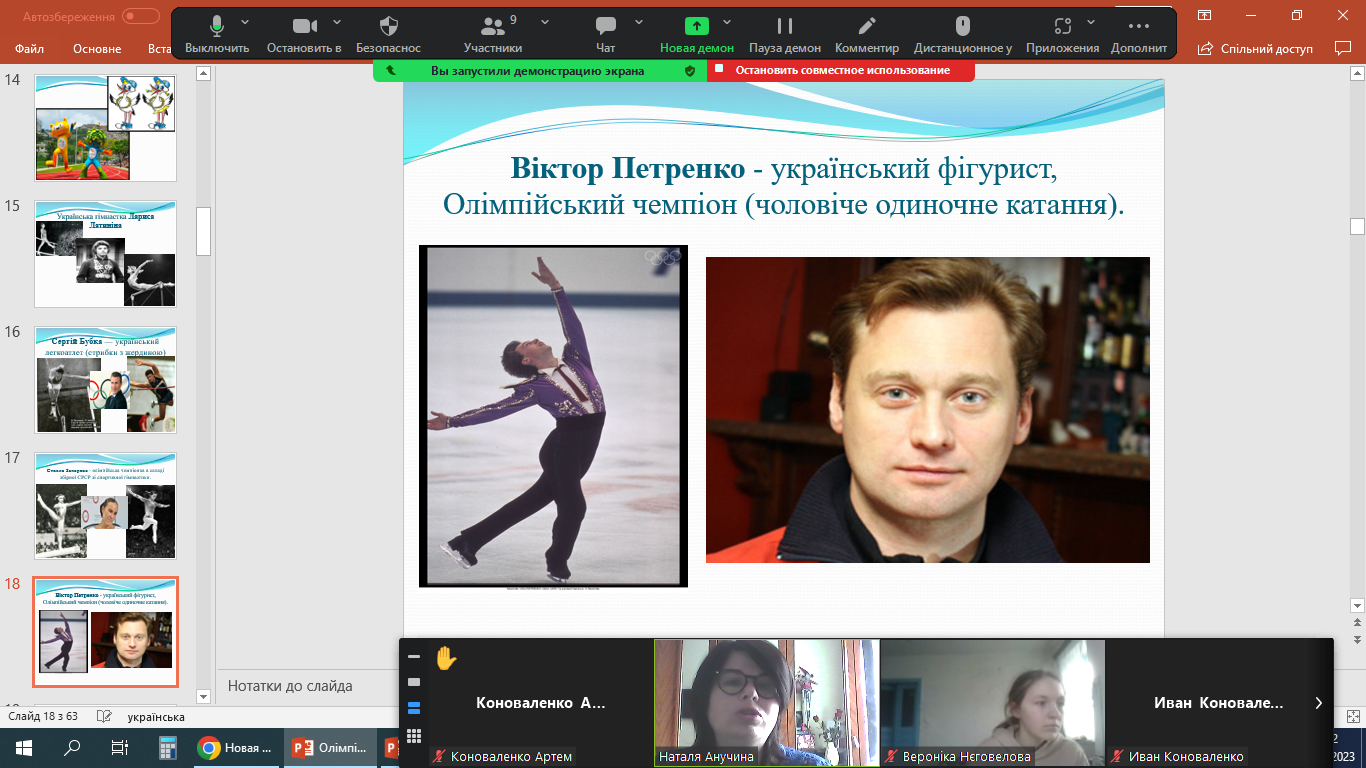Switch to Chrome Новая taskbar window
The image size is (1366, 768).
(236, 748)
